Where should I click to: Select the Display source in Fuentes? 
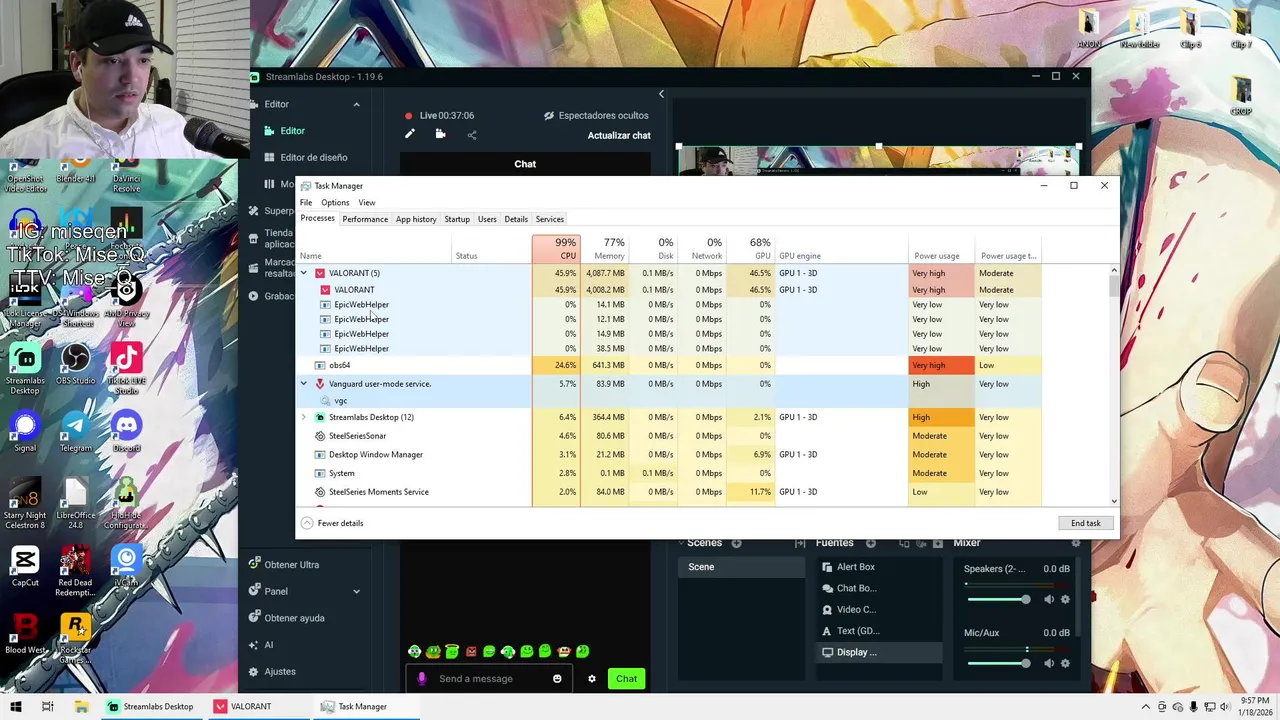pos(878,652)
